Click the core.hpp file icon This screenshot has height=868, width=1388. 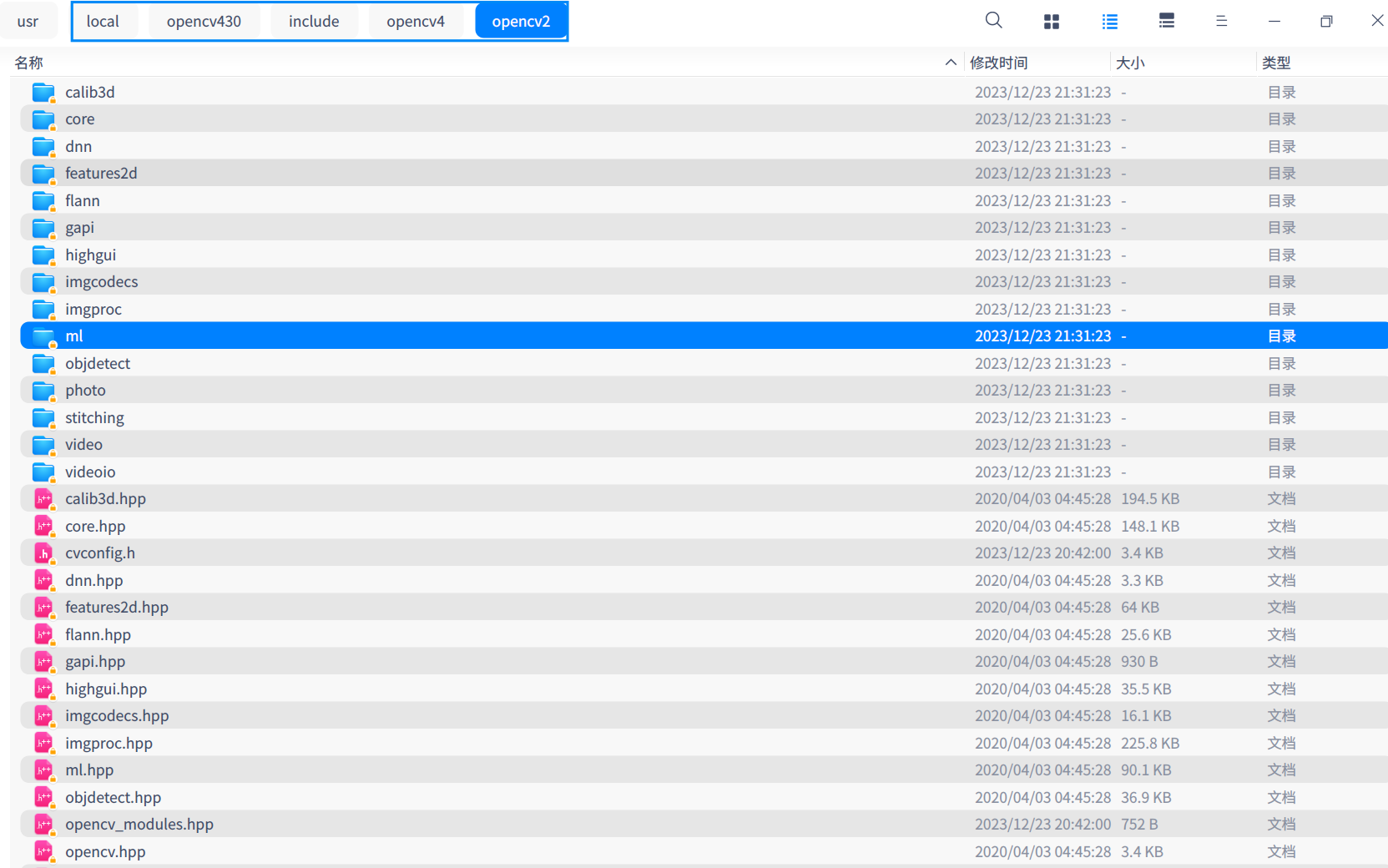(x=43, y=527)
